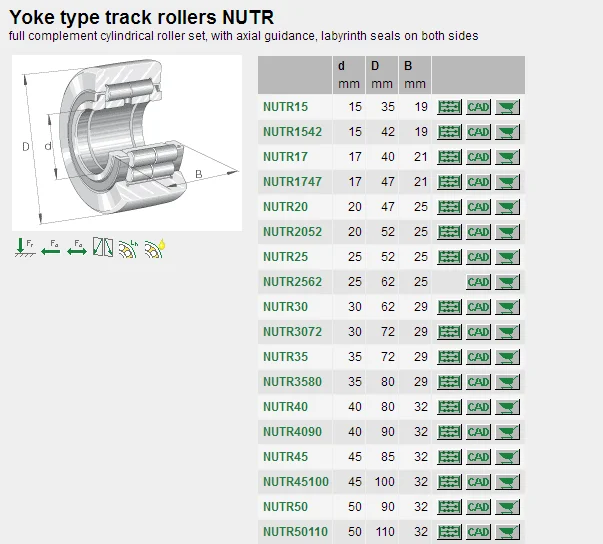Download CAD for NUTR1542

(x=478, y=132)
